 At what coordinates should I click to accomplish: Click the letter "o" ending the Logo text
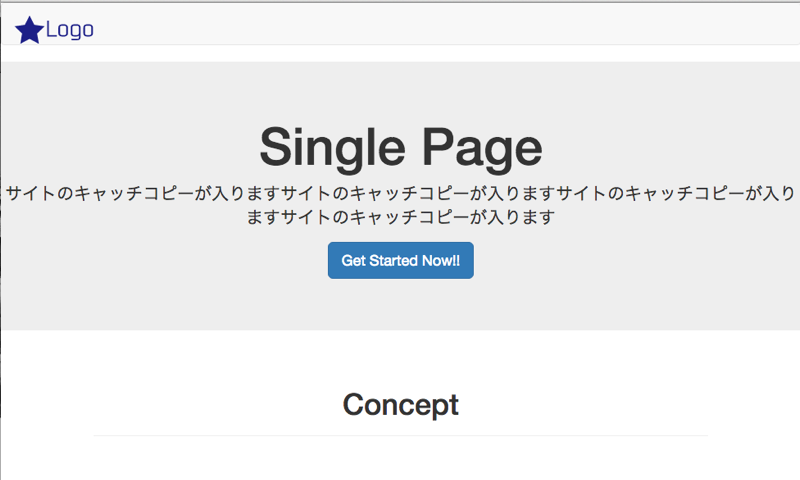[88, 30]
